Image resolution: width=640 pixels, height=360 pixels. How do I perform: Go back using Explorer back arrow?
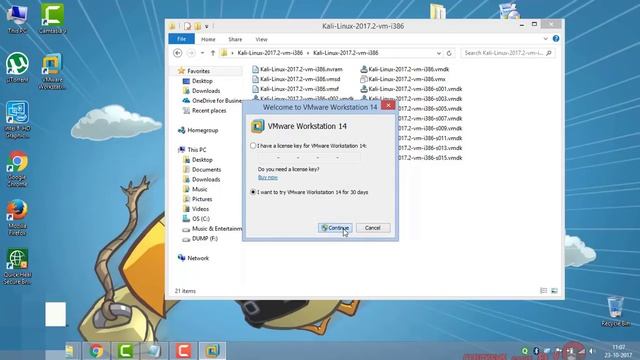click(x=178, y=53)
